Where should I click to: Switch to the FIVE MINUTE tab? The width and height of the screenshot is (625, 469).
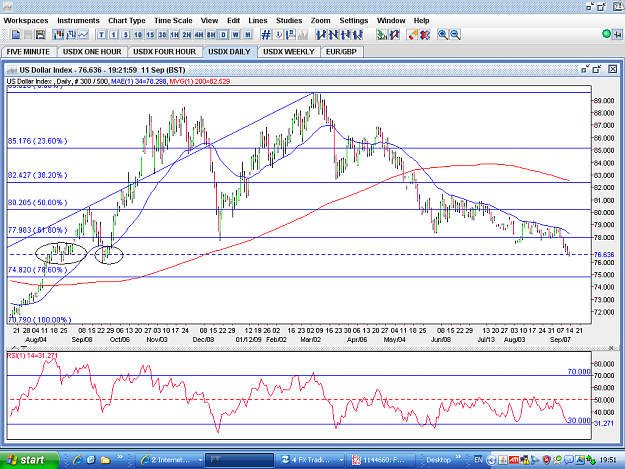(x=28, y=52)
